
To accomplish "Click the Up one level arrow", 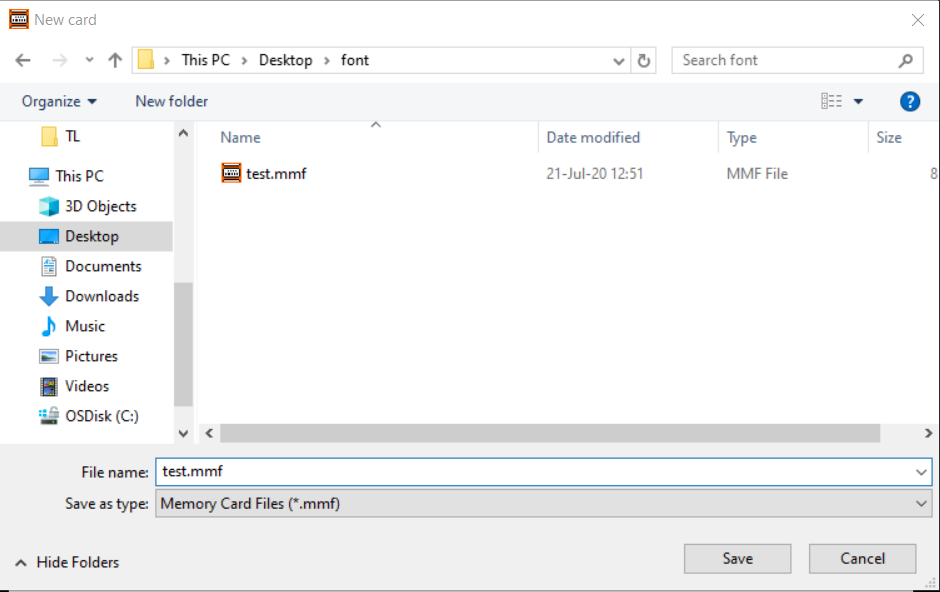I will [115, 60].
